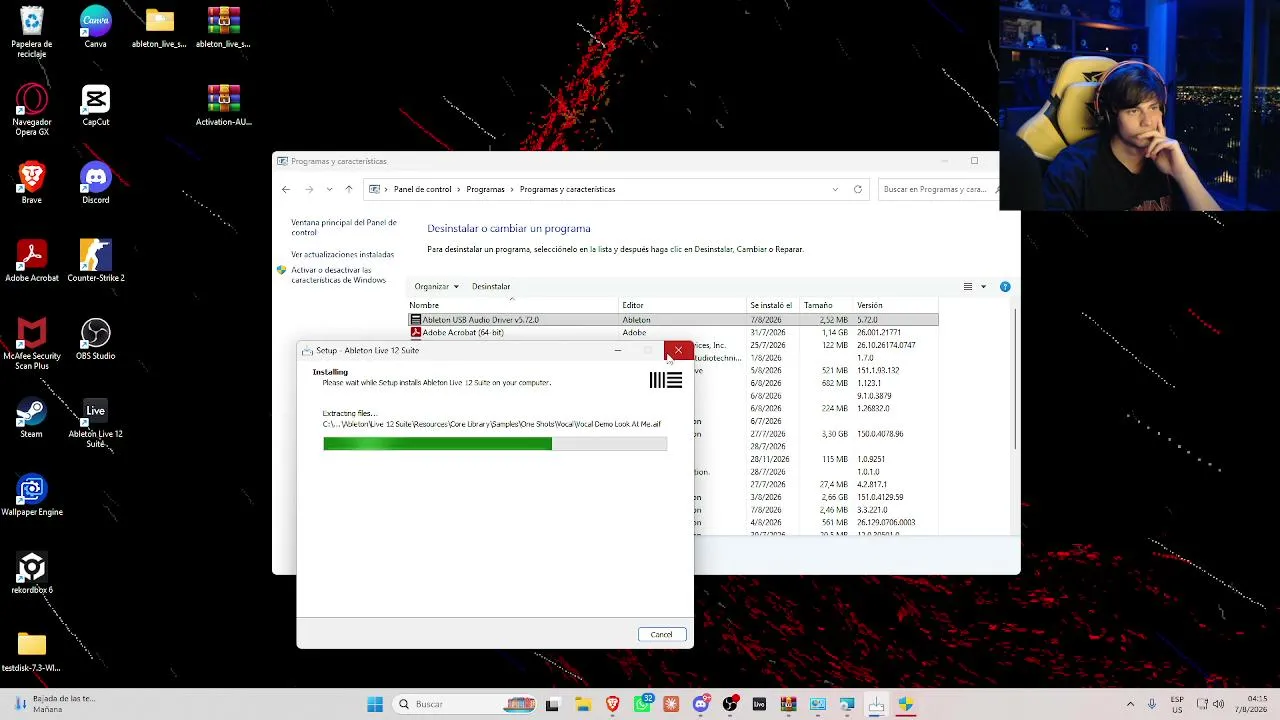Click Programas y características breadcrumb
Viewport: 1280px width, 720px height.
tap(567, 189)
